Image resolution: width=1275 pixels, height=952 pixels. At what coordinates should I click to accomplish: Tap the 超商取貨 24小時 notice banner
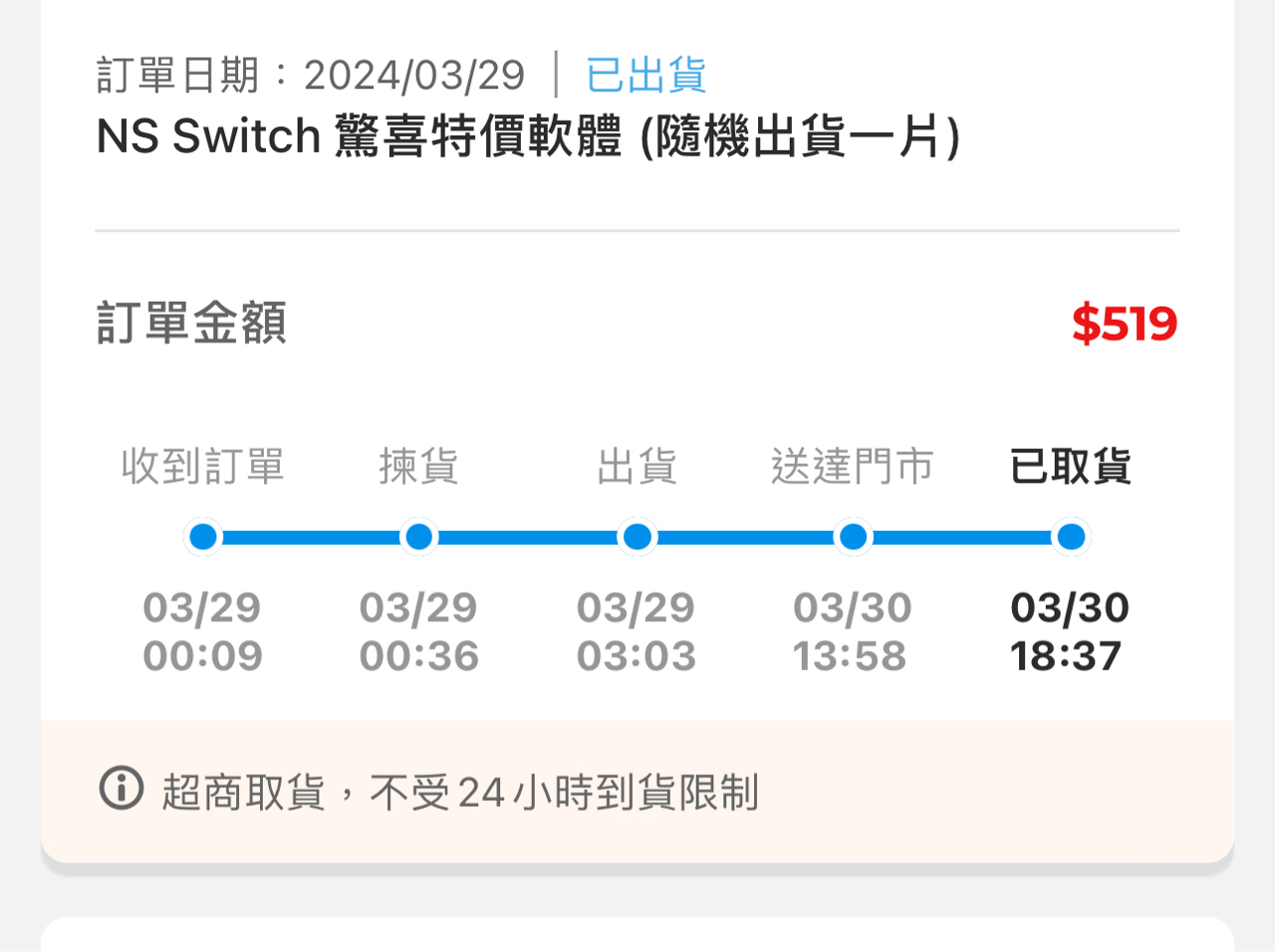click(637, 792)
